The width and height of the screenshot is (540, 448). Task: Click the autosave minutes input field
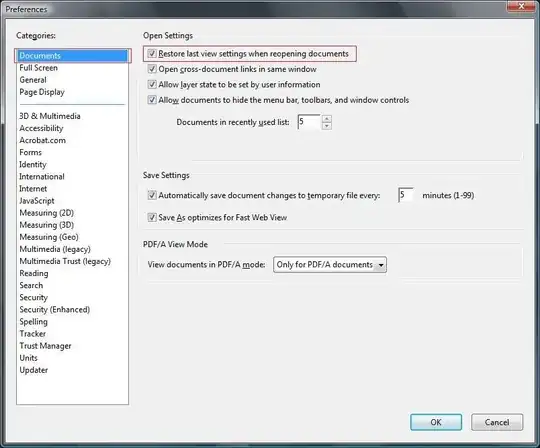tap(406, 195)
